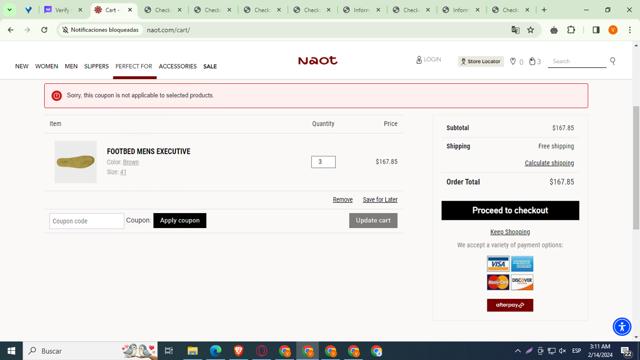Click into the site Search field
Image resolution: width=640 pixels, height=360 pixels.
pos(577,61)
